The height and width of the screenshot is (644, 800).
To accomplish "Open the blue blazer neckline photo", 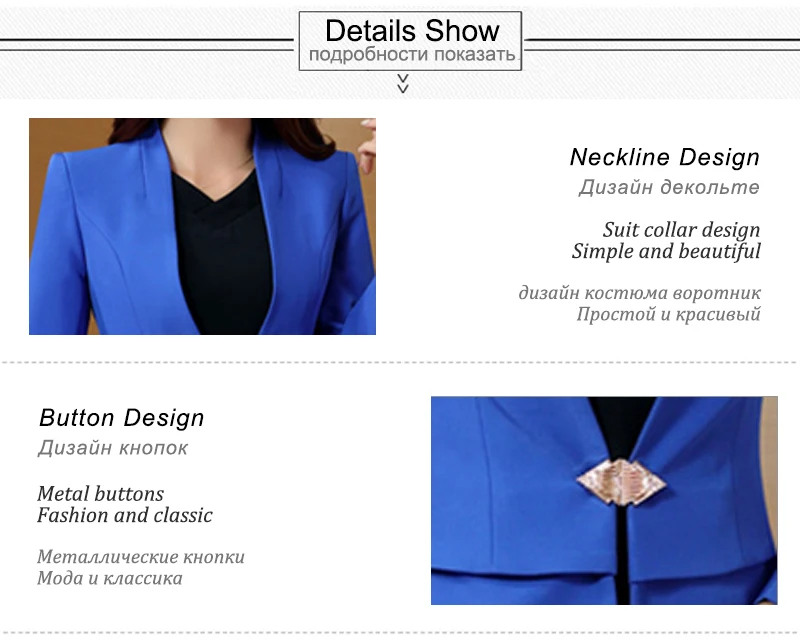I will (203, 227).
